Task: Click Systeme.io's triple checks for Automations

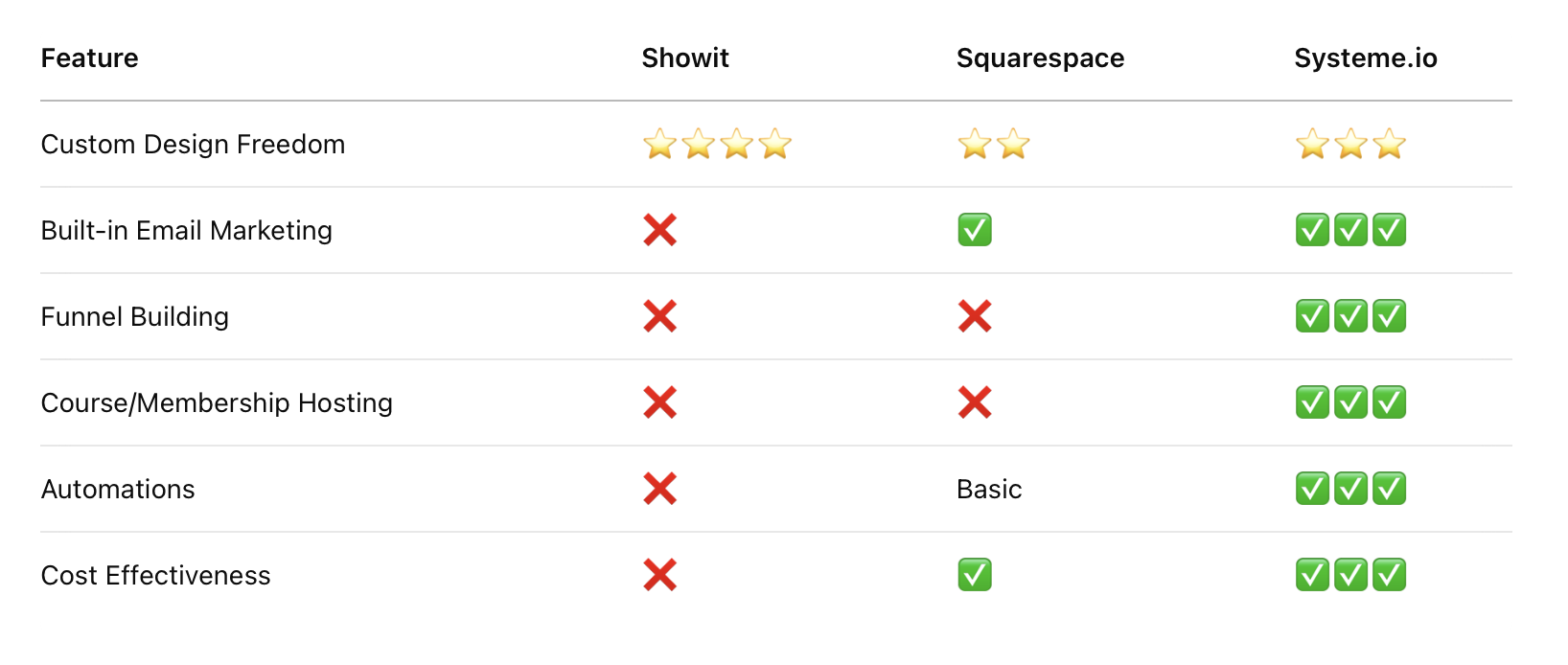Action: (1350, 489)
